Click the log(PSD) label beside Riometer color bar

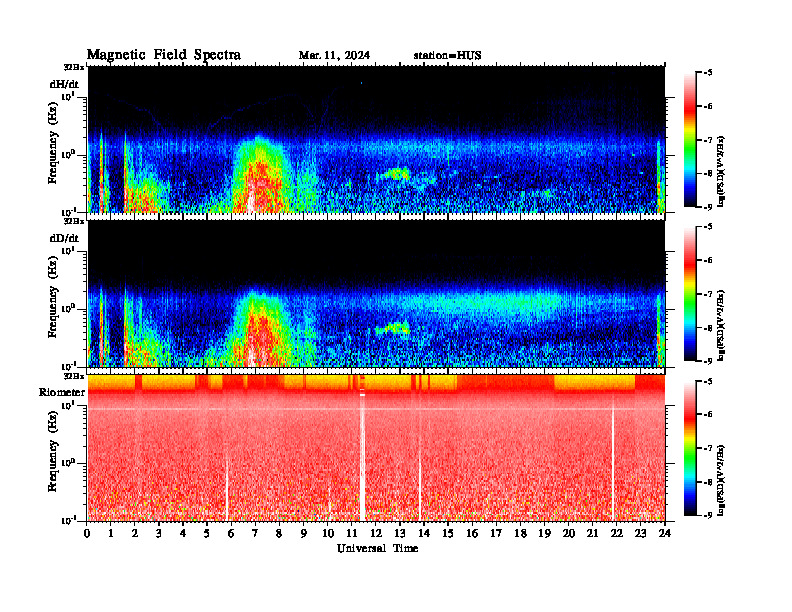(x=721, y=479)
